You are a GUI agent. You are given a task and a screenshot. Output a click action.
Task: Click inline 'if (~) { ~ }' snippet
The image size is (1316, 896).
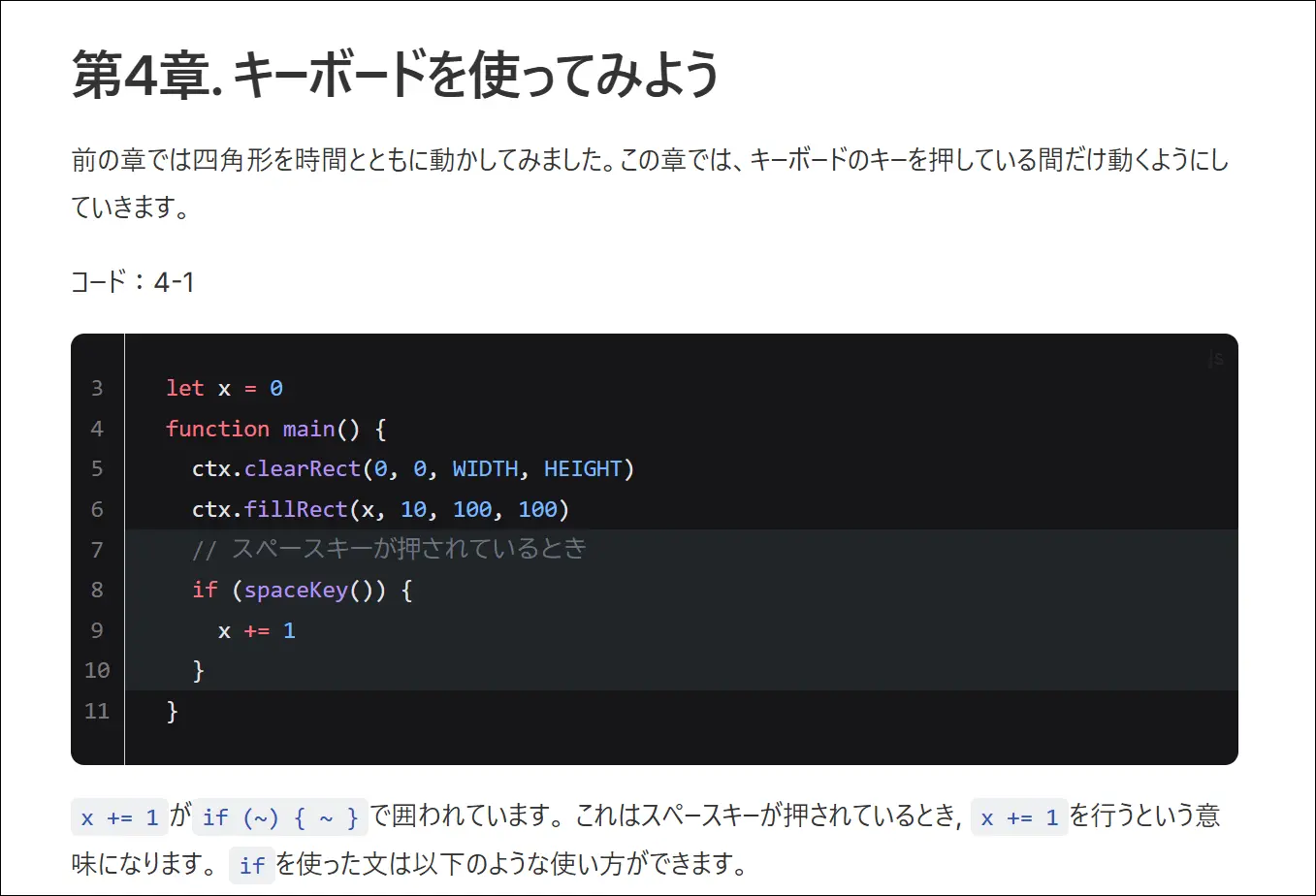(280, 817)
